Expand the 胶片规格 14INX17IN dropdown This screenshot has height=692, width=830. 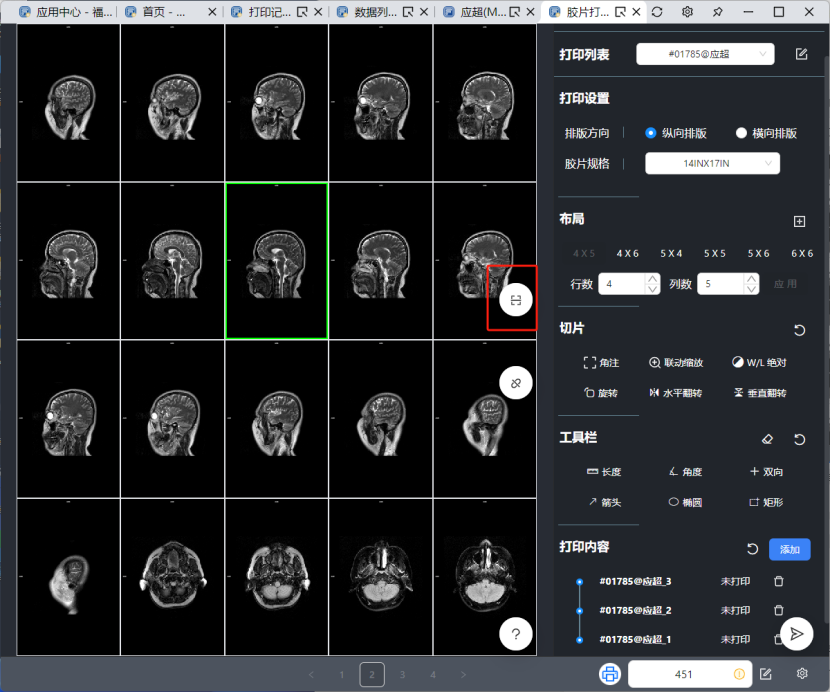coord(712,163)
